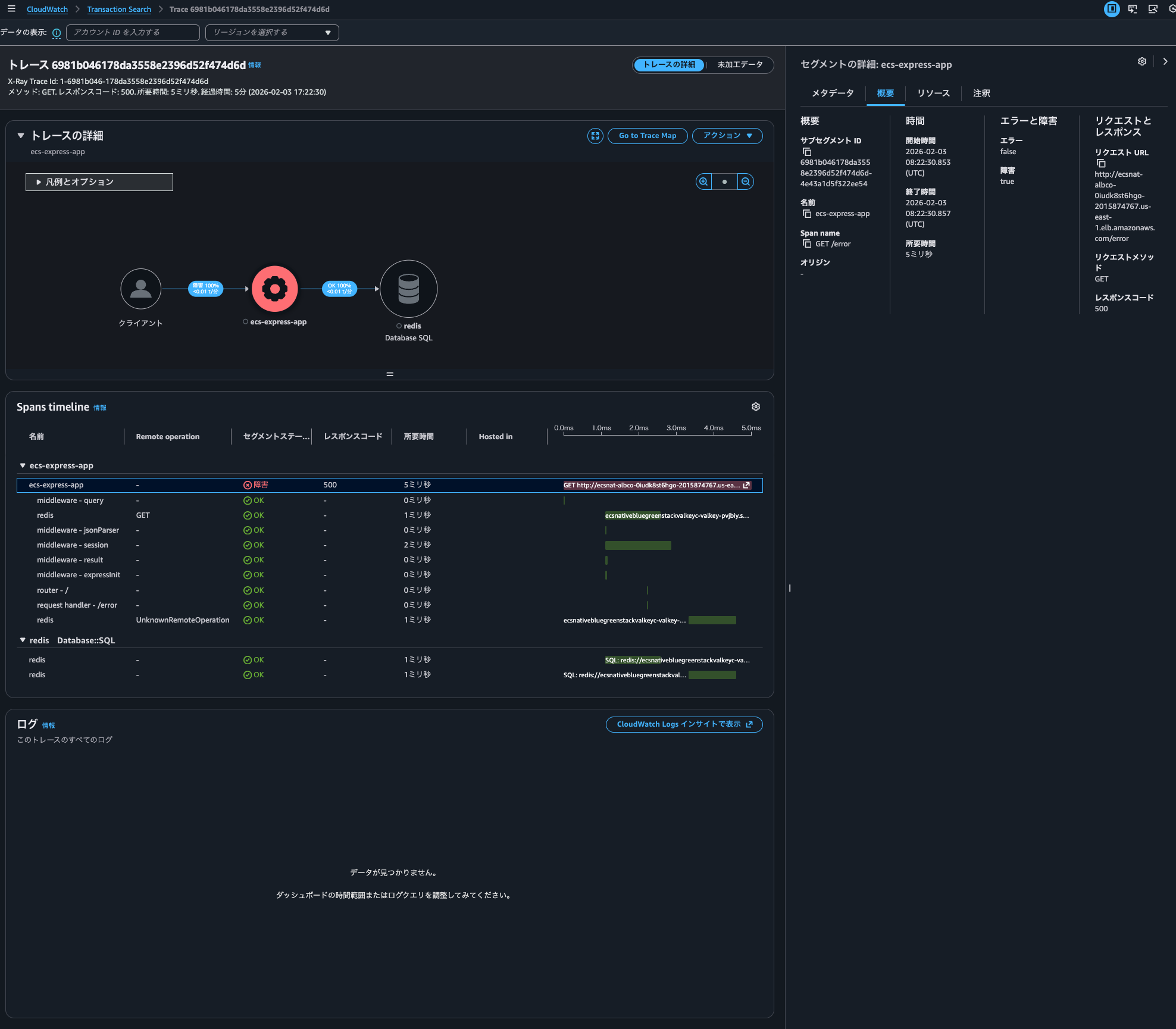
Task: Click Go to Trace Map button
Action: [x=647, y=136]
